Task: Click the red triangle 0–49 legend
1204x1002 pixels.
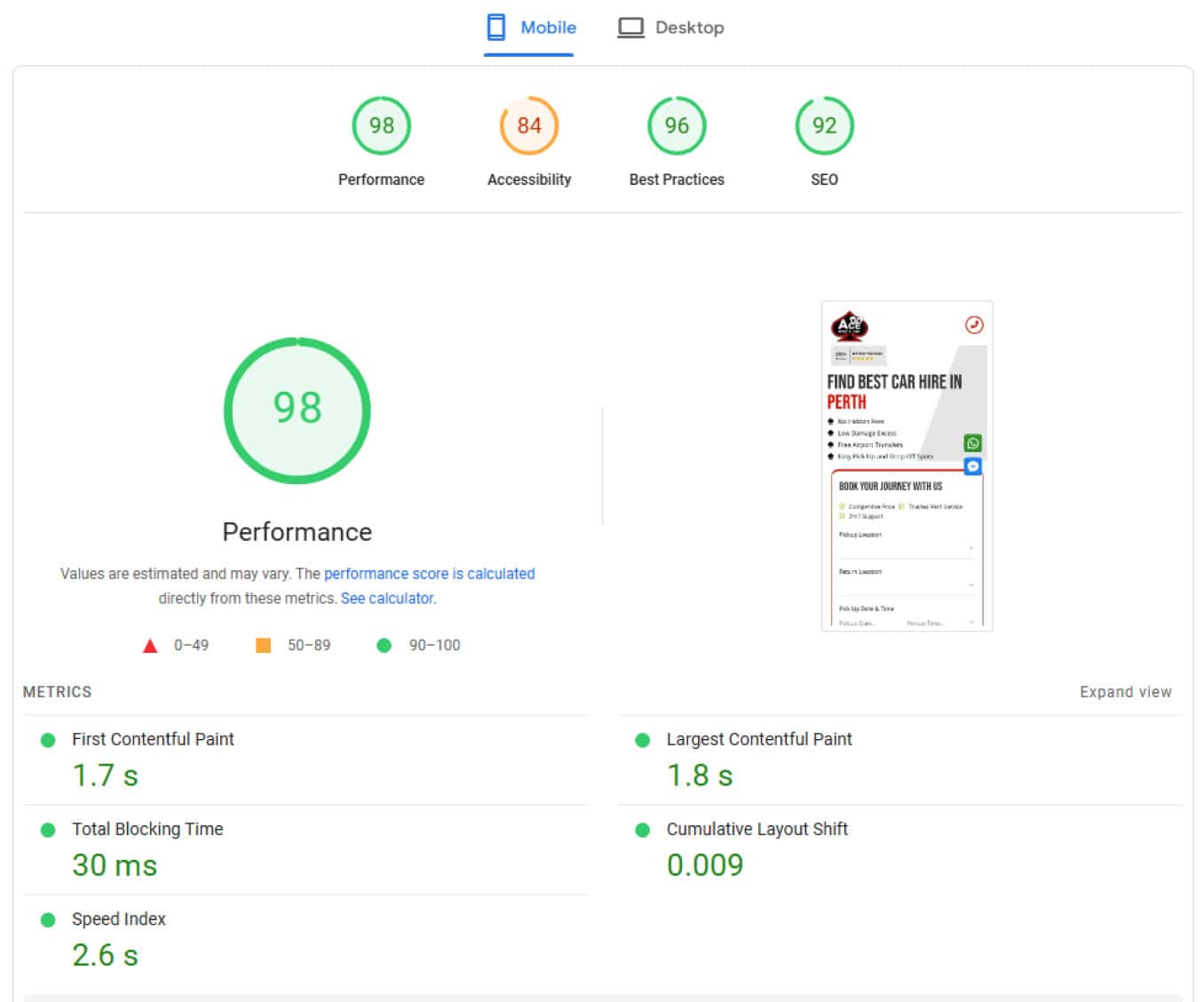Action: coord(150,646)
